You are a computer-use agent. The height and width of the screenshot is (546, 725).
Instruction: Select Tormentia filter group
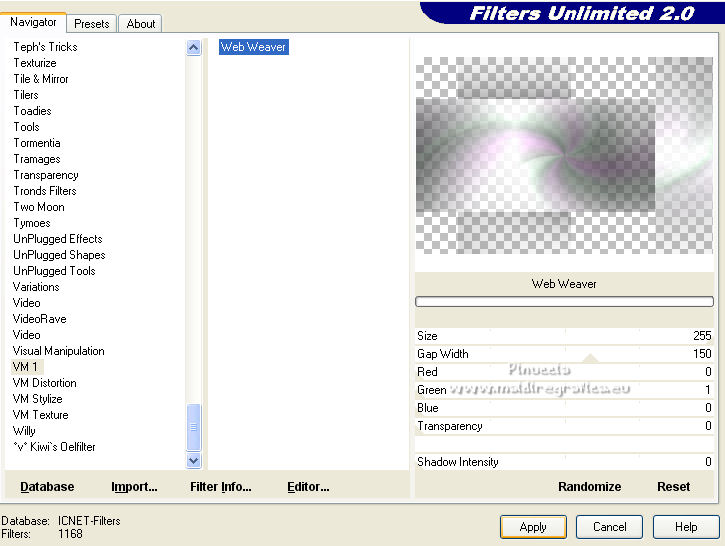[x=37, y=143]
